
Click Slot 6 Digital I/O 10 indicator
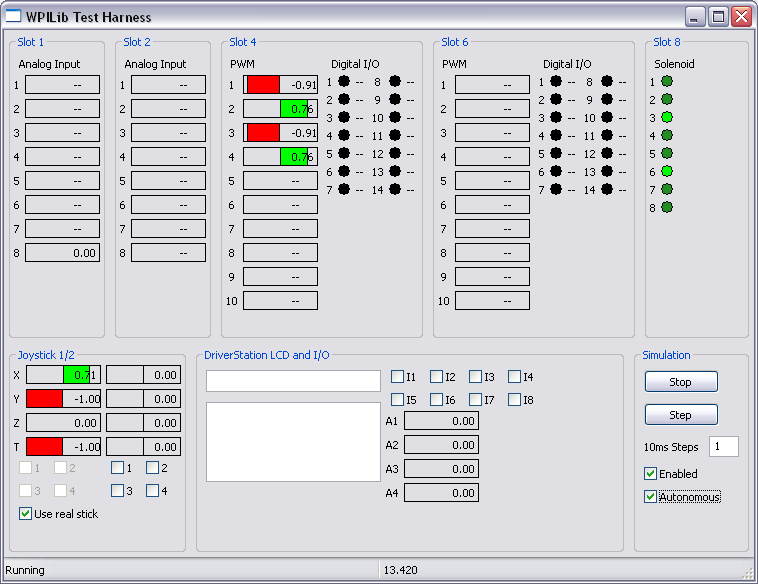pyautogui.click(x=607, y=117)
